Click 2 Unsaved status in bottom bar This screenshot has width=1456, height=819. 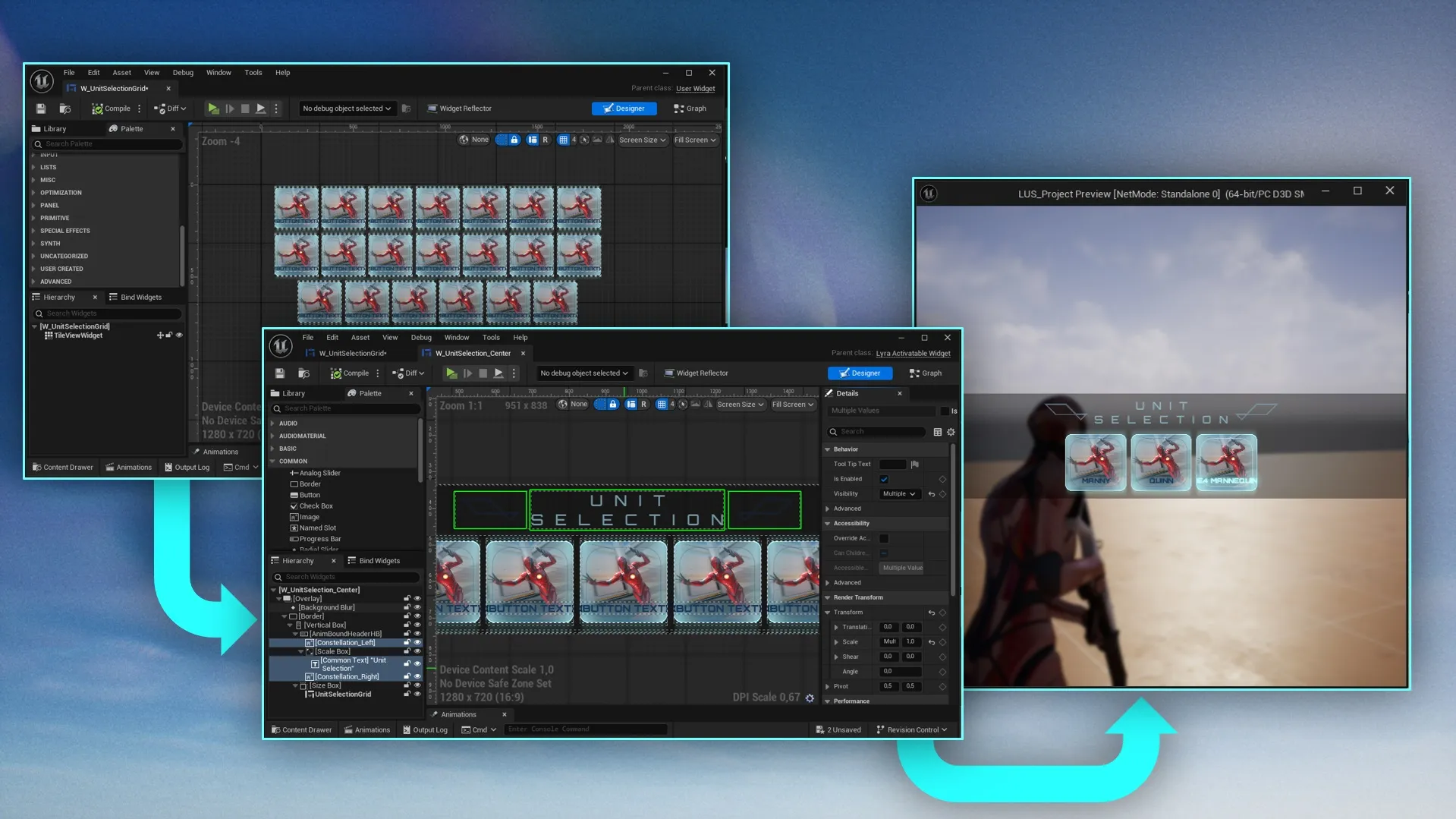[838, 730]
